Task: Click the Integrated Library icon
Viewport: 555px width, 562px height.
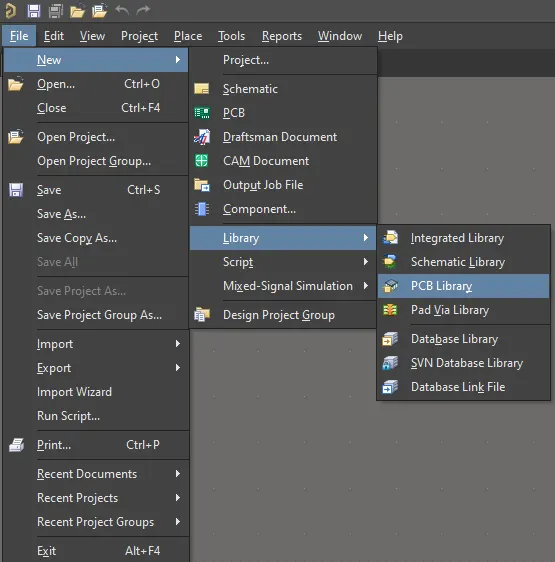Action: [x=390, y=238]
